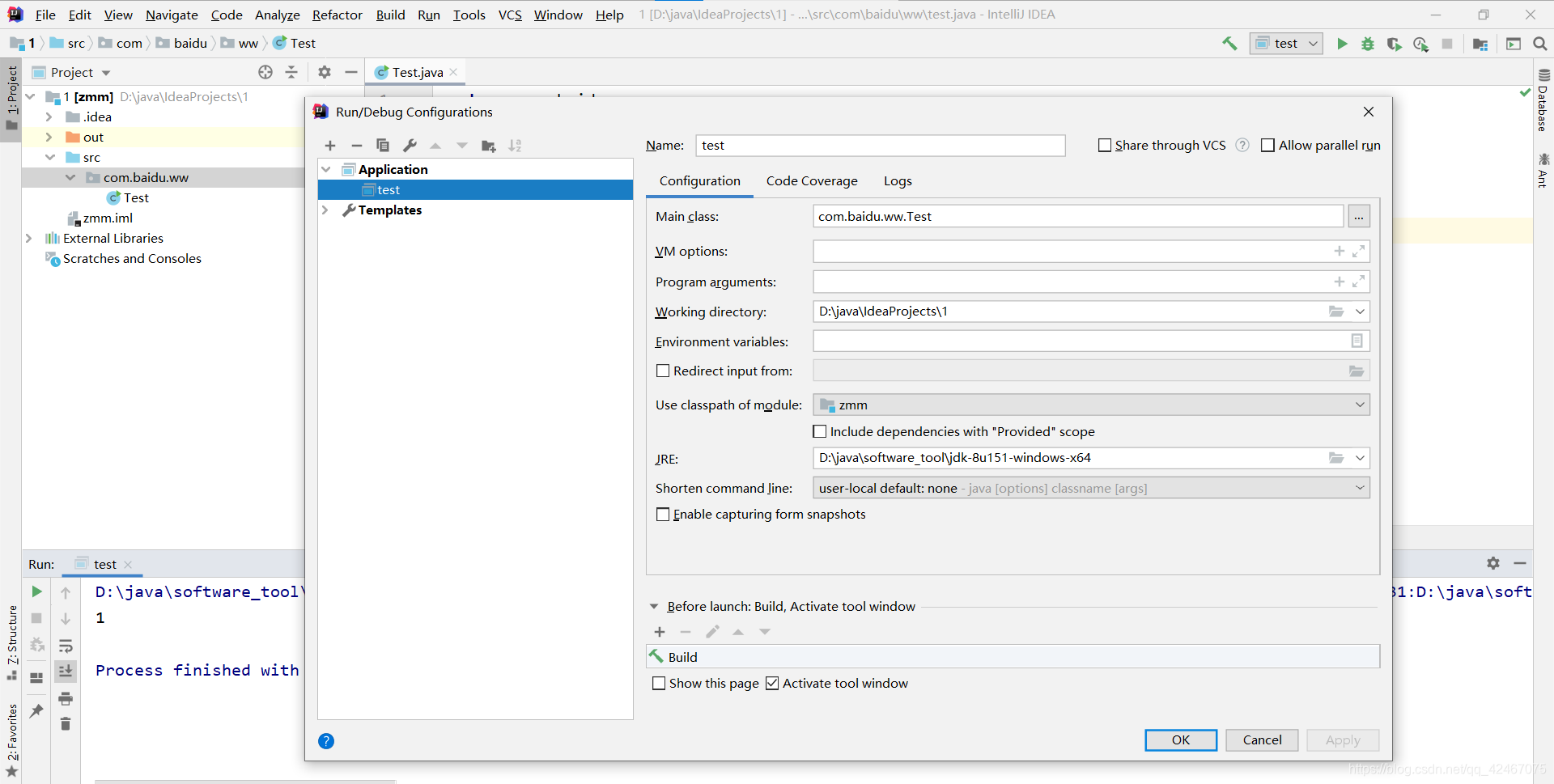Open Use classpath of module dropdown
The height and width of the screenshot is (784, 1554).
1091,405
